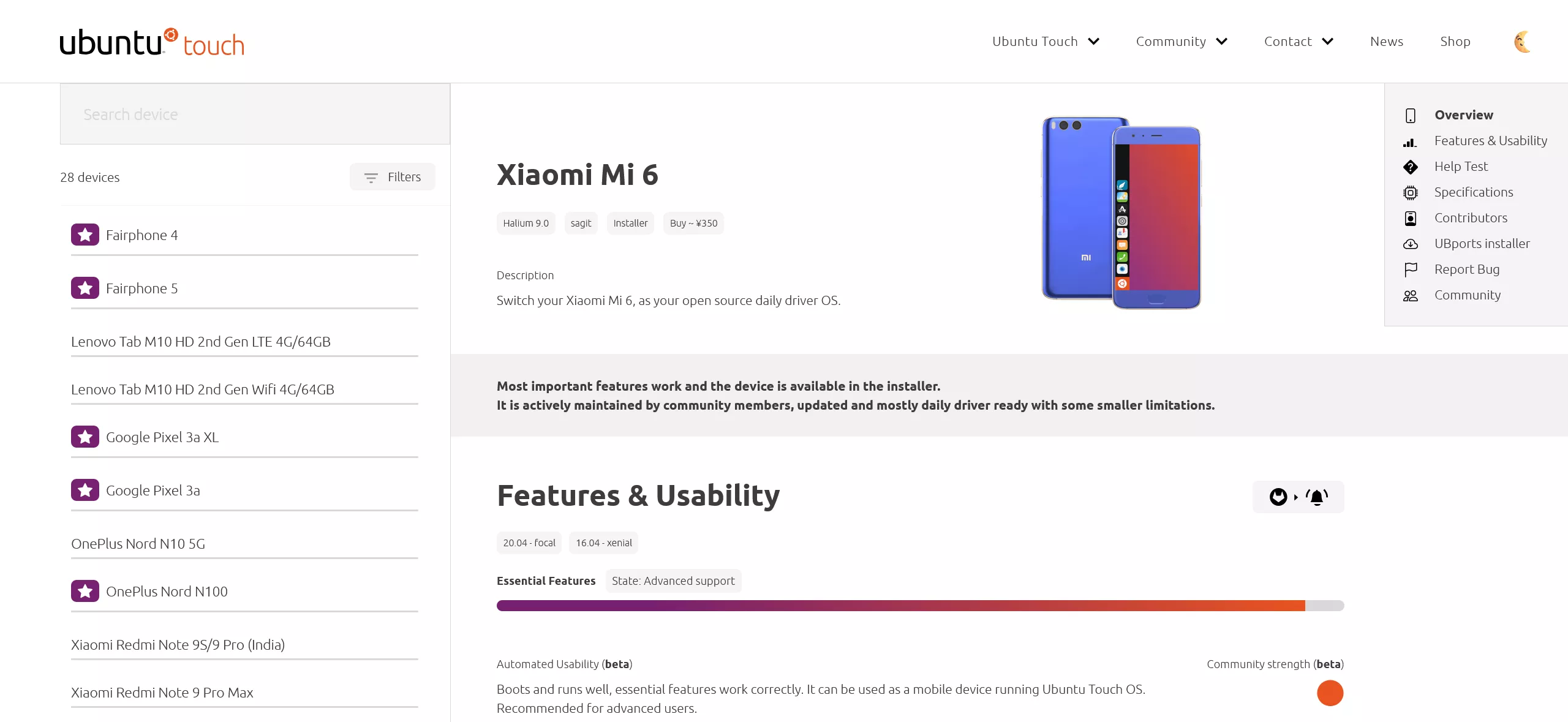Image resolution: width=1568 pixels, height=722 pixels.
Task: Open the device Filters button
Action: point(393,177)
